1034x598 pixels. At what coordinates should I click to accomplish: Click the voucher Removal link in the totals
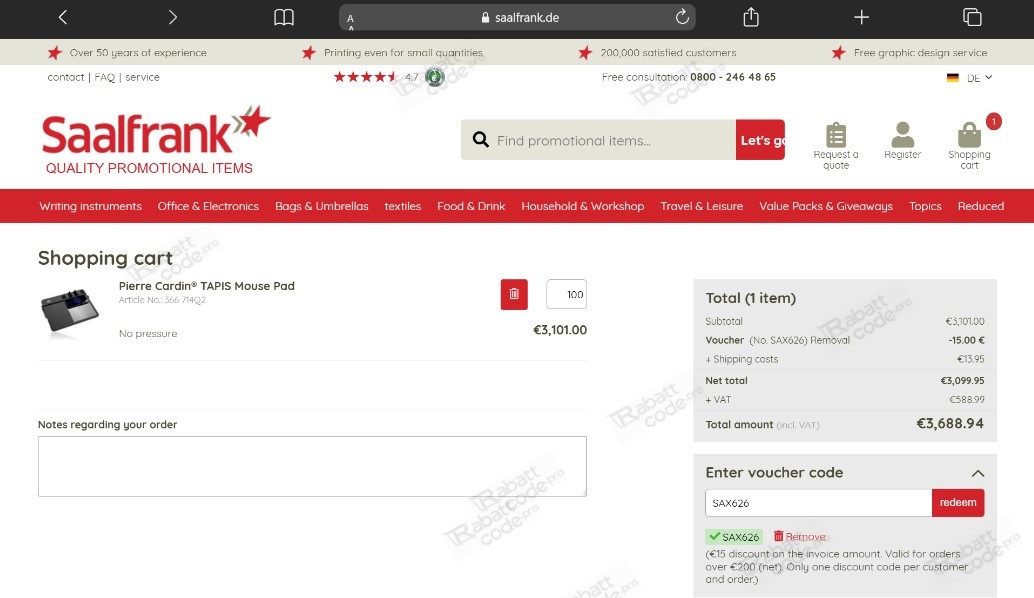(x=830, y=340)
